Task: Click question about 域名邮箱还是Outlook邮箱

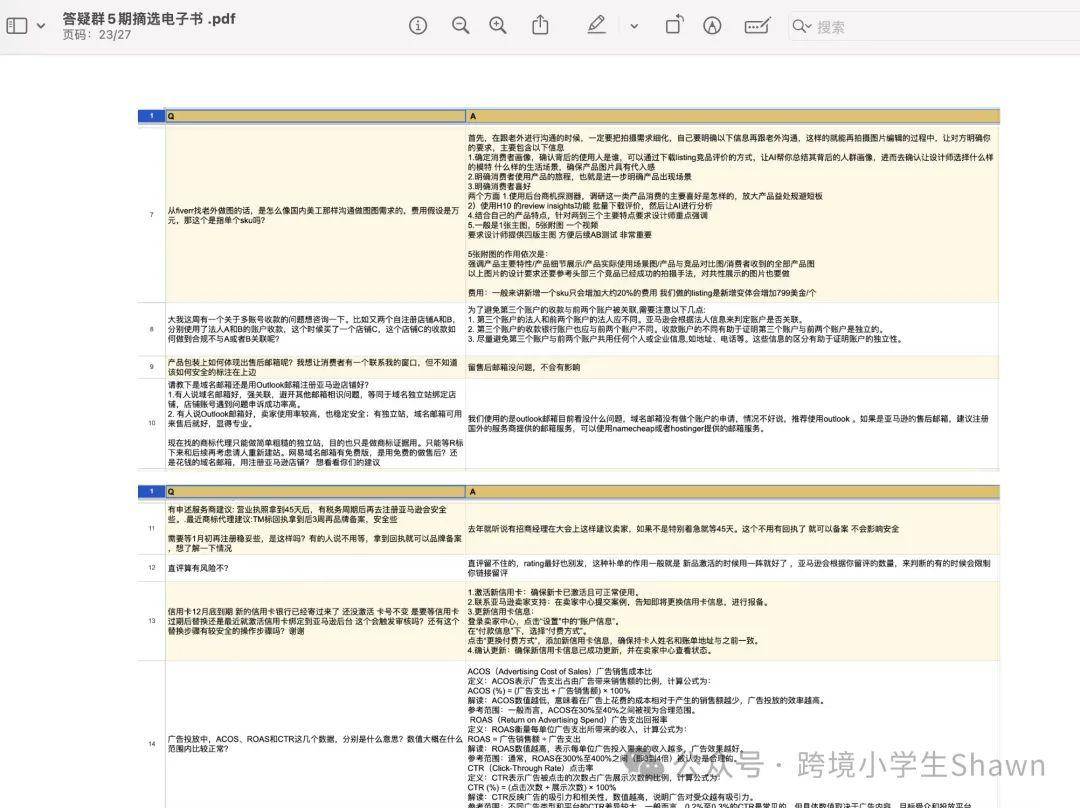Action: point(315,423)
